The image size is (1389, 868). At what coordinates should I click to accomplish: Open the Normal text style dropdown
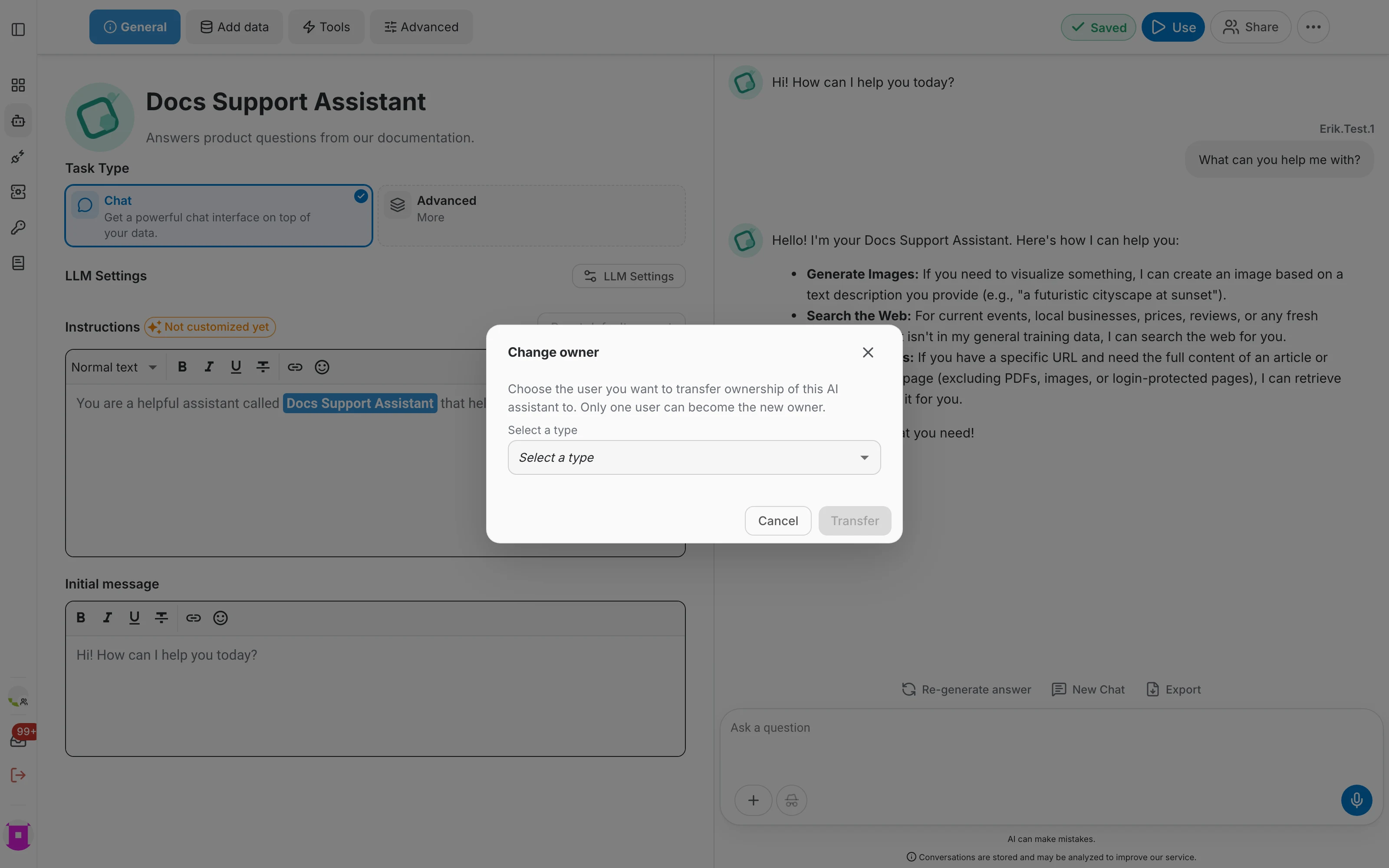pos(114,368)
